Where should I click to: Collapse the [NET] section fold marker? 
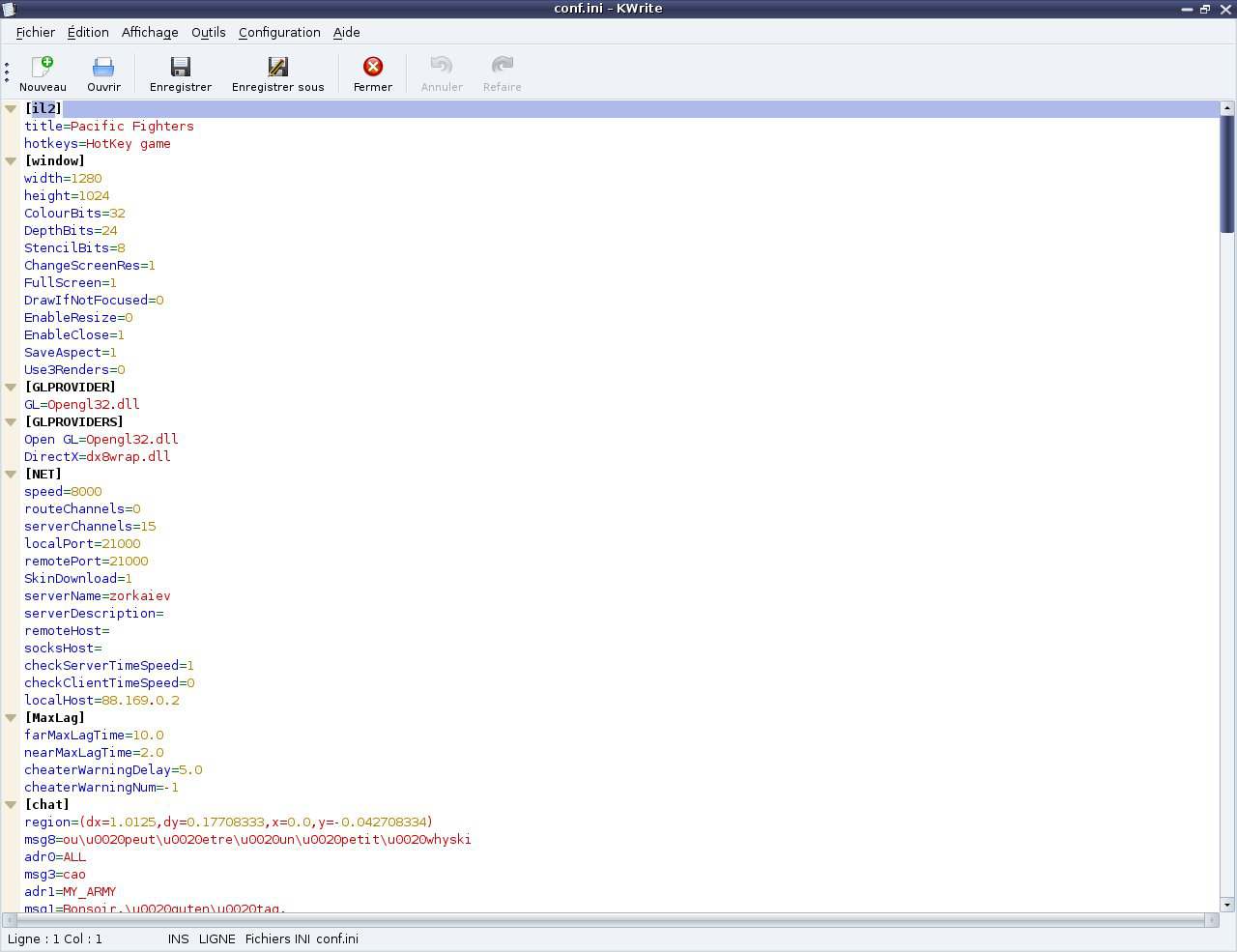click(x=11, y=475)
